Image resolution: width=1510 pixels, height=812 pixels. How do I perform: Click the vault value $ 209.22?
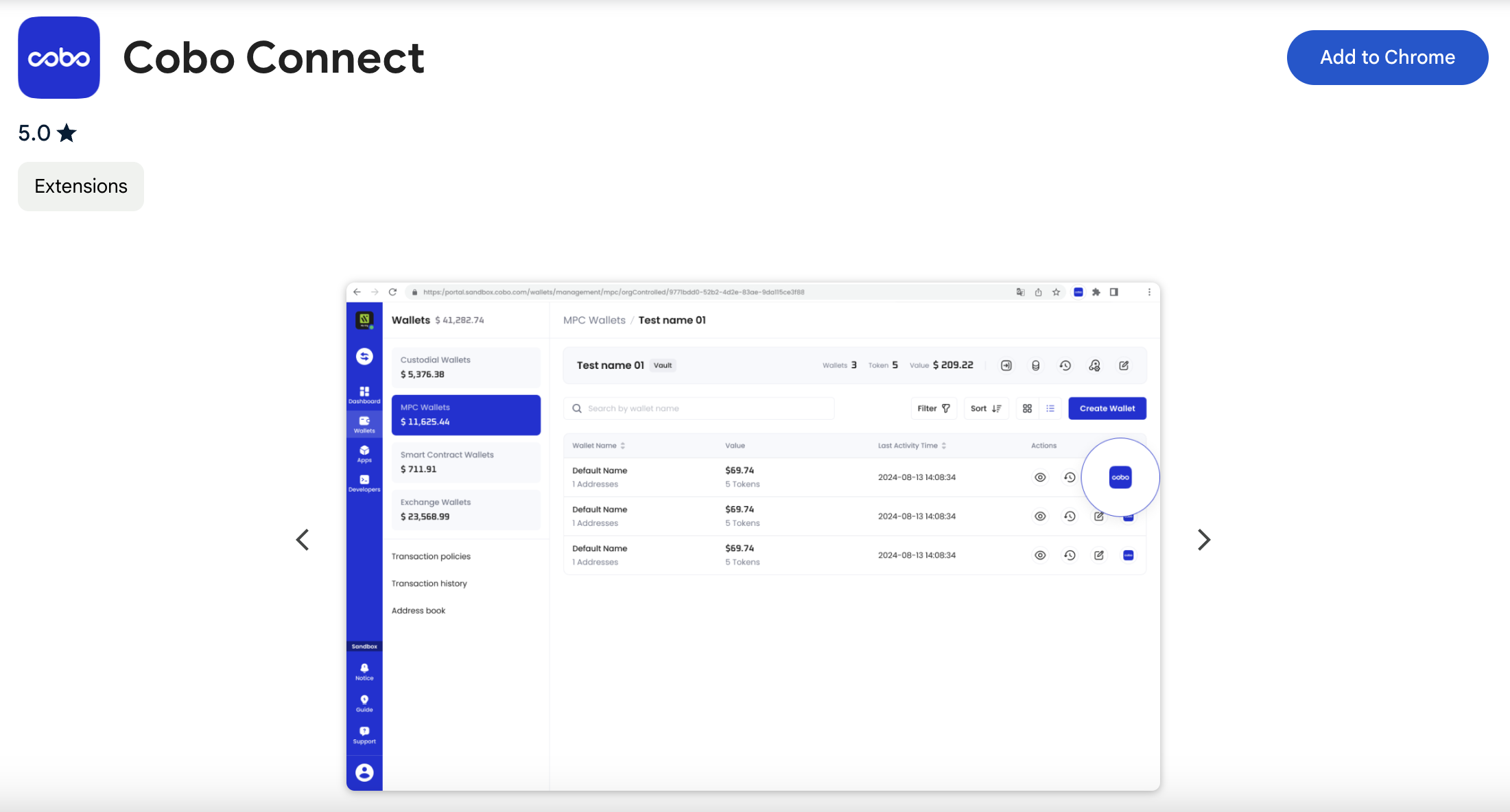[953, 366]
